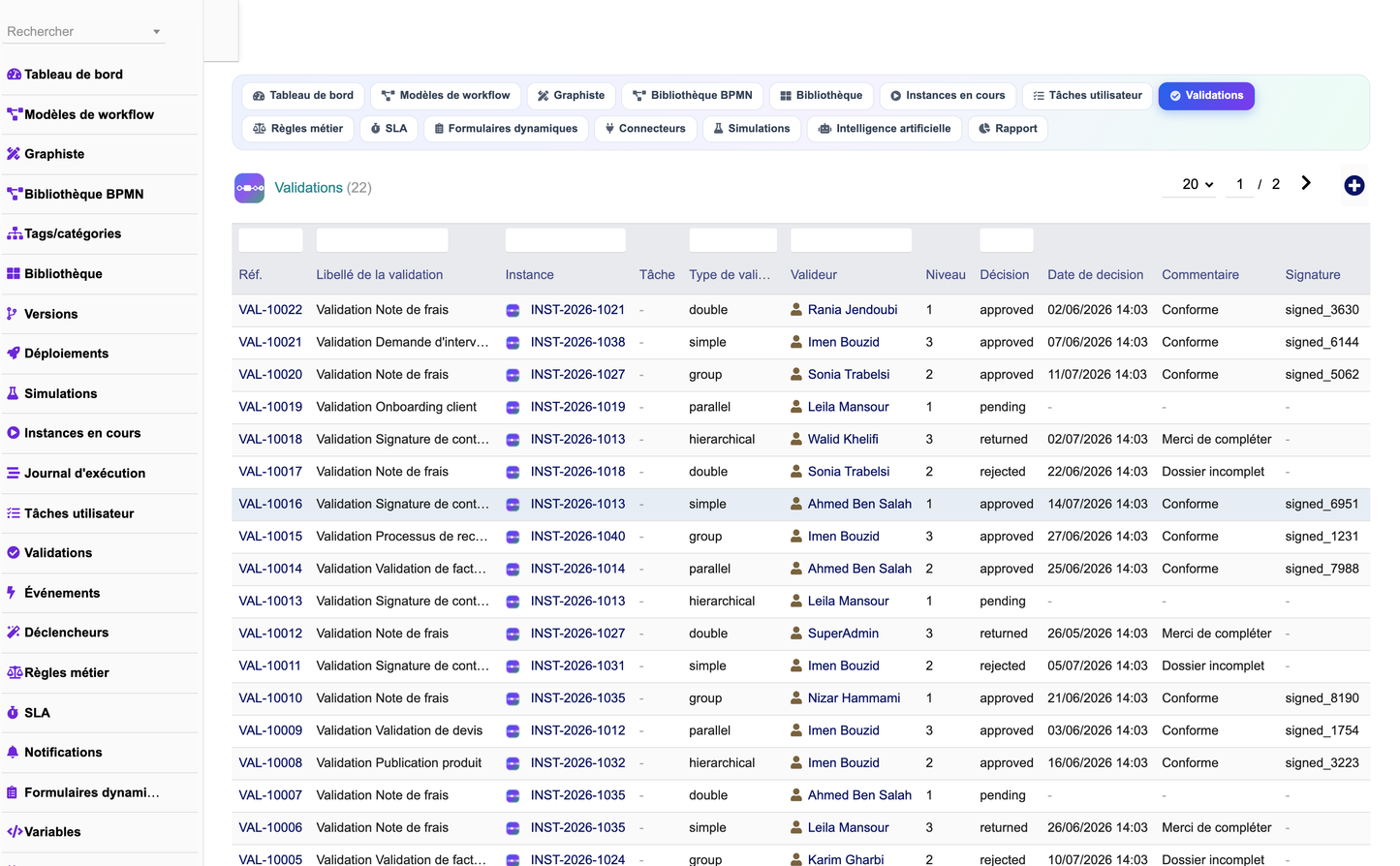The width and height of the screenshot is (1400, 866).
Task: Click the Règles métier scales icon in sidebar
Action: tap(15, 672)
